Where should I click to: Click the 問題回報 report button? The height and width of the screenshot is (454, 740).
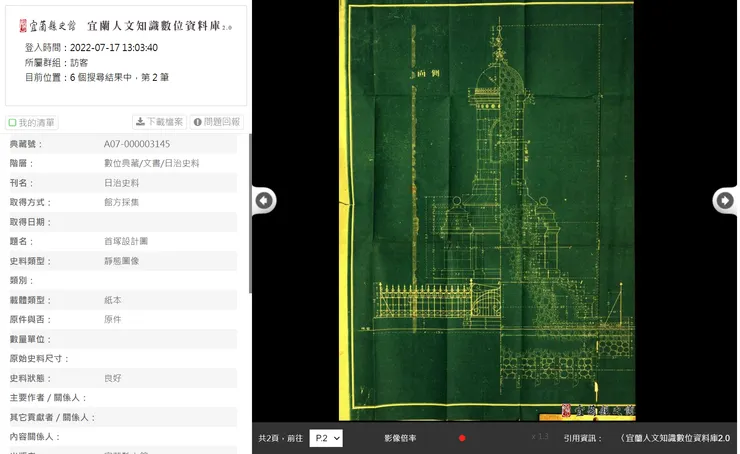click(x=217, y=122)
